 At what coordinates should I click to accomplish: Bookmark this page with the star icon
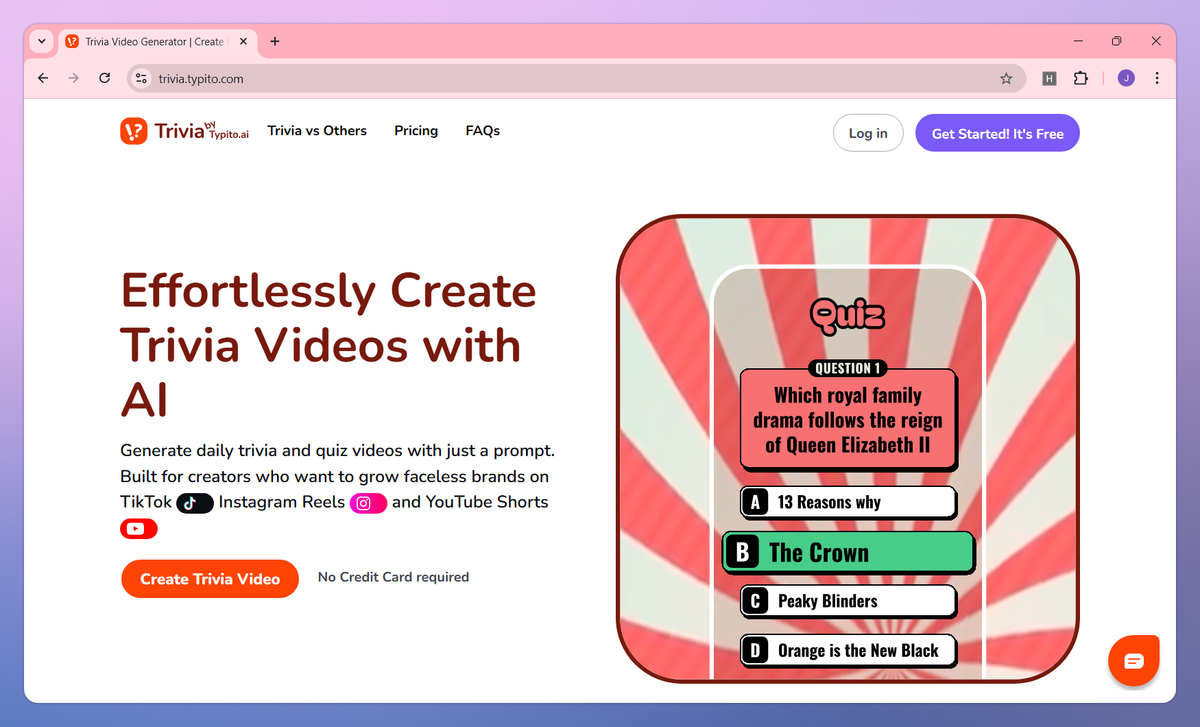(x=1006, y=78)
